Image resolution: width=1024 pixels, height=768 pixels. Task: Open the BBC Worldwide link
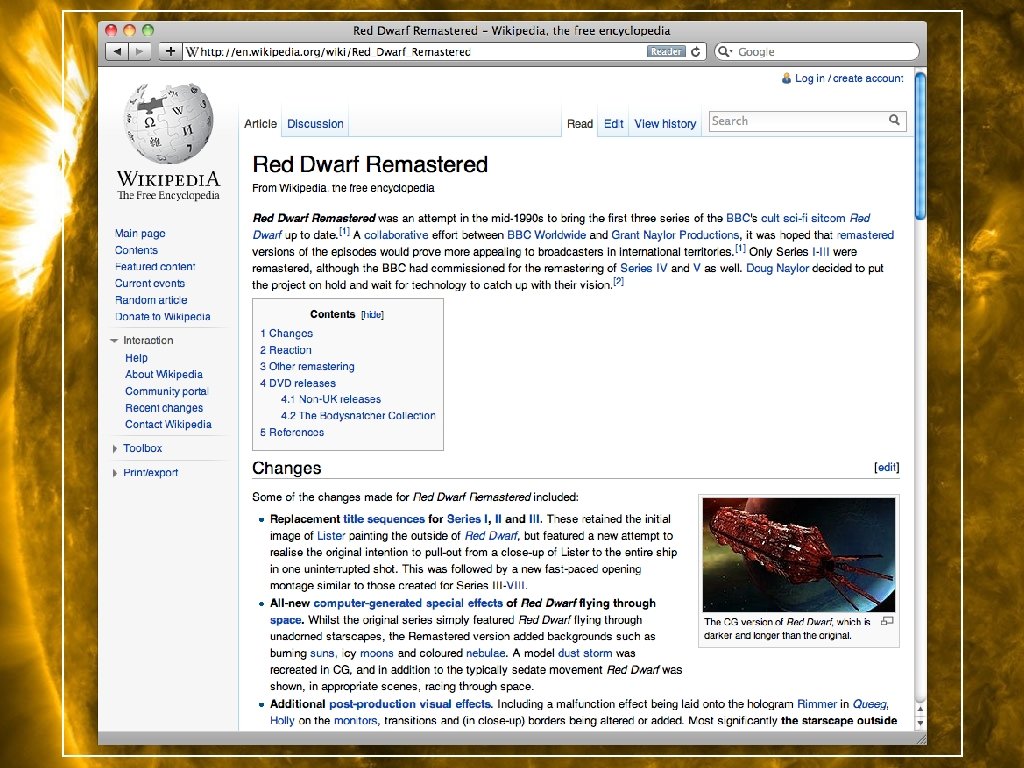click(547, 235)
